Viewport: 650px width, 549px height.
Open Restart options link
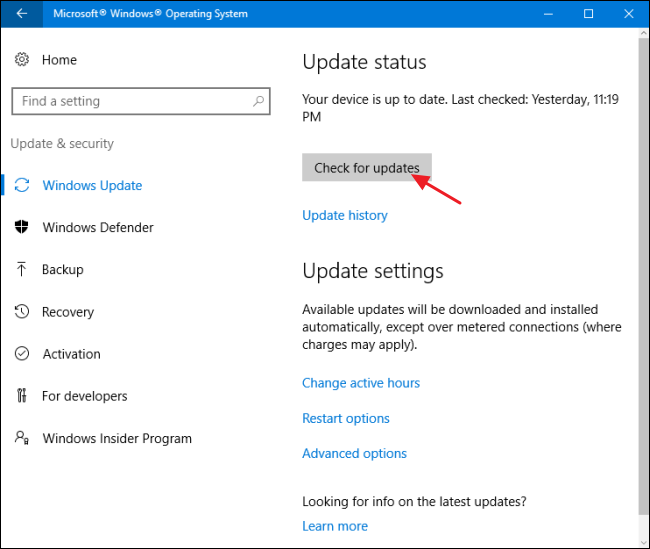click(346, 418)
